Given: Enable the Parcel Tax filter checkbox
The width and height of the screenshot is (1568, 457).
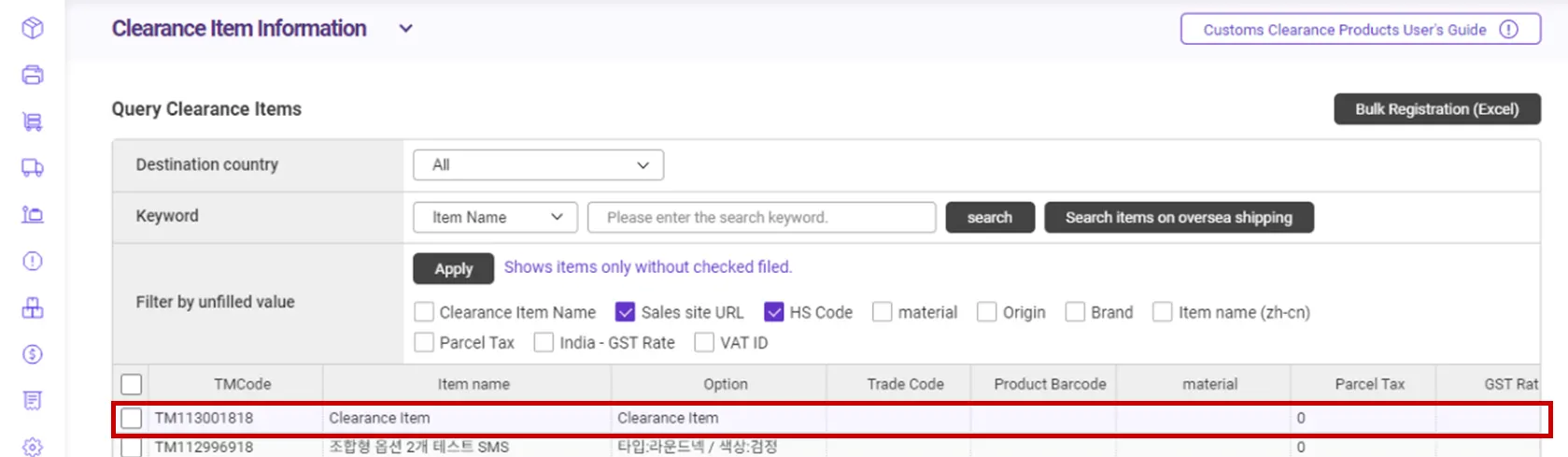Looking at the screenshot, I should 424,343.
